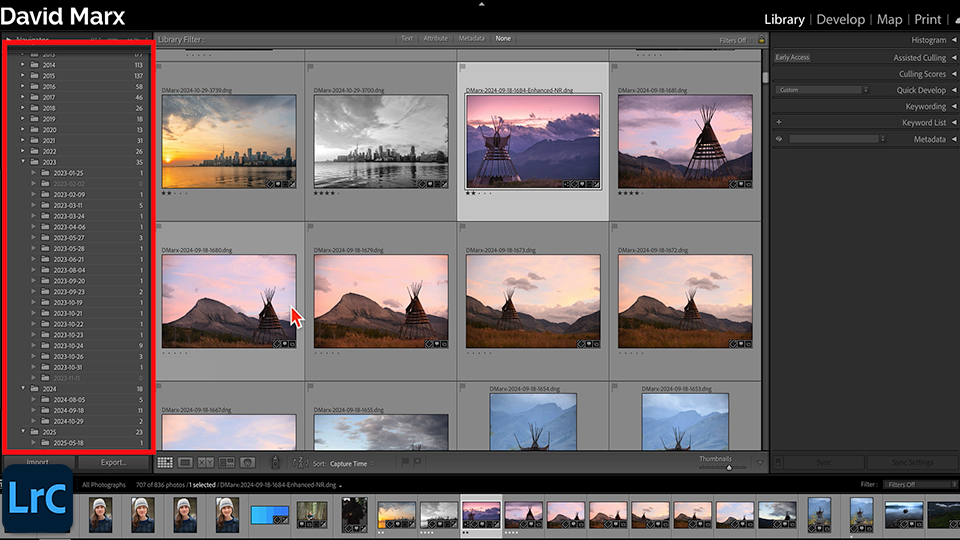Screen dimensions: 960x540
Task: Choose Metadata in Library Filter bar
Action: coord(471,39)
